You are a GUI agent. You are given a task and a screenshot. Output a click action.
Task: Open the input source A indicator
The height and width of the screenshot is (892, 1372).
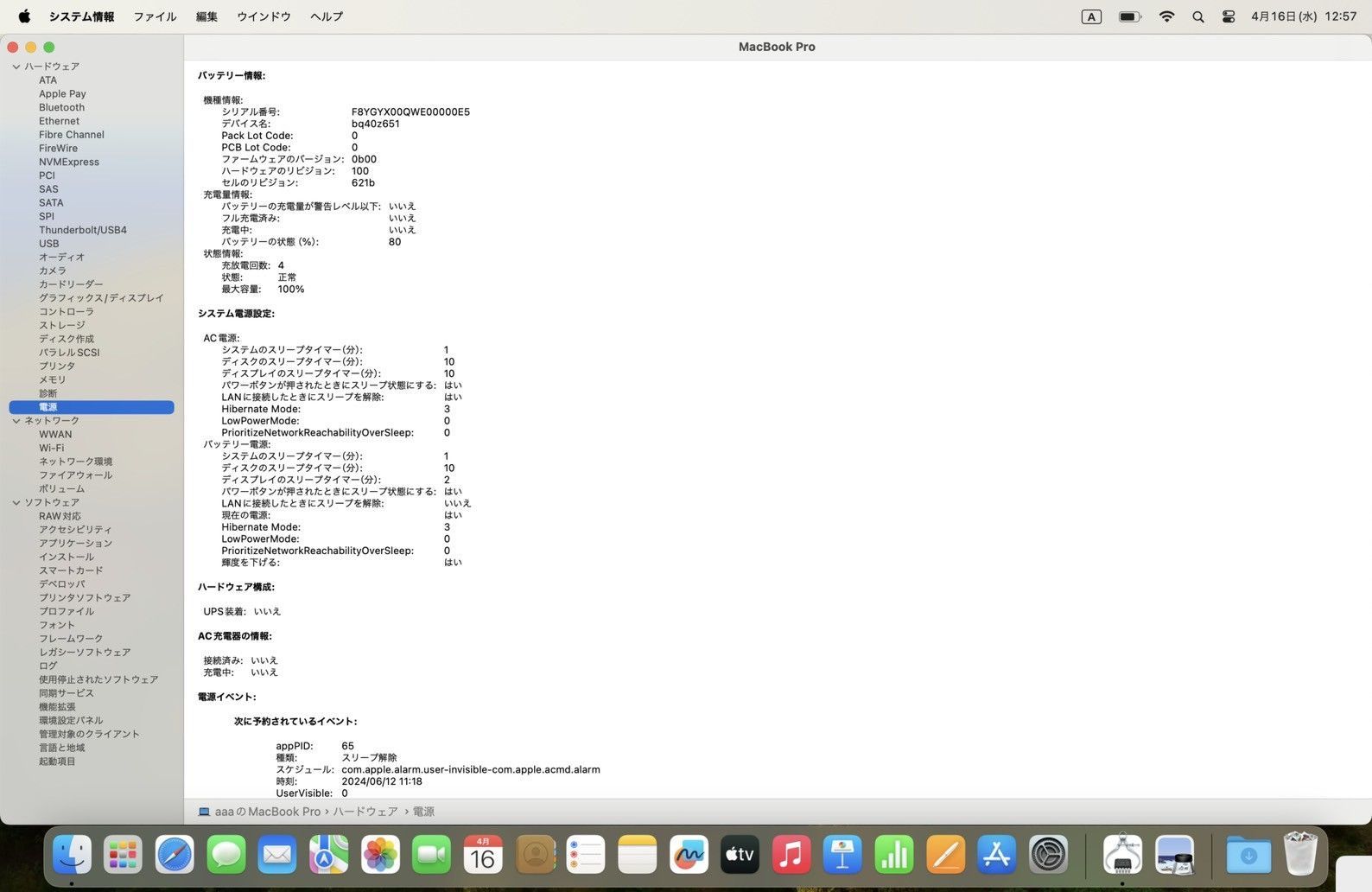pos(1091,16)
